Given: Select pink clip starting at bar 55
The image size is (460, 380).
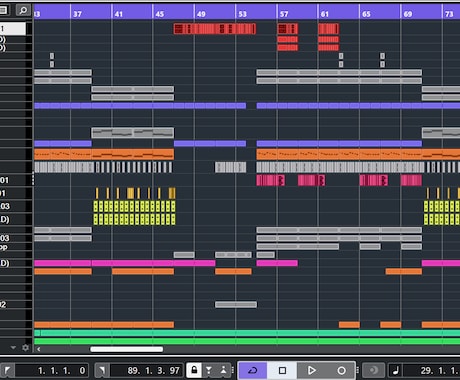Looking at the screenshot, I should point(271,180).
